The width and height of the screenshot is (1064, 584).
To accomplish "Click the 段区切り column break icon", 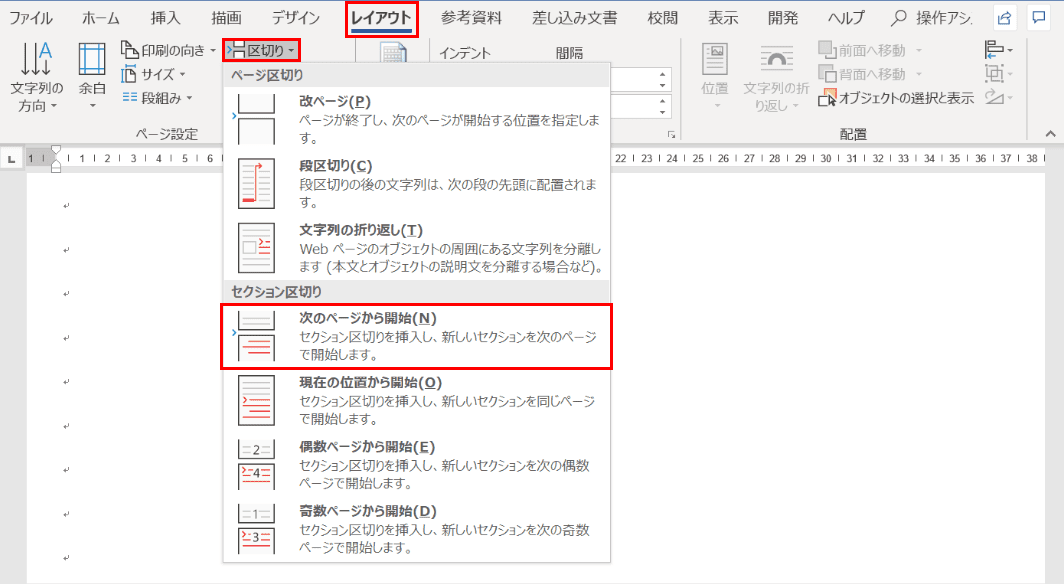I will click(x=256, y=183).
